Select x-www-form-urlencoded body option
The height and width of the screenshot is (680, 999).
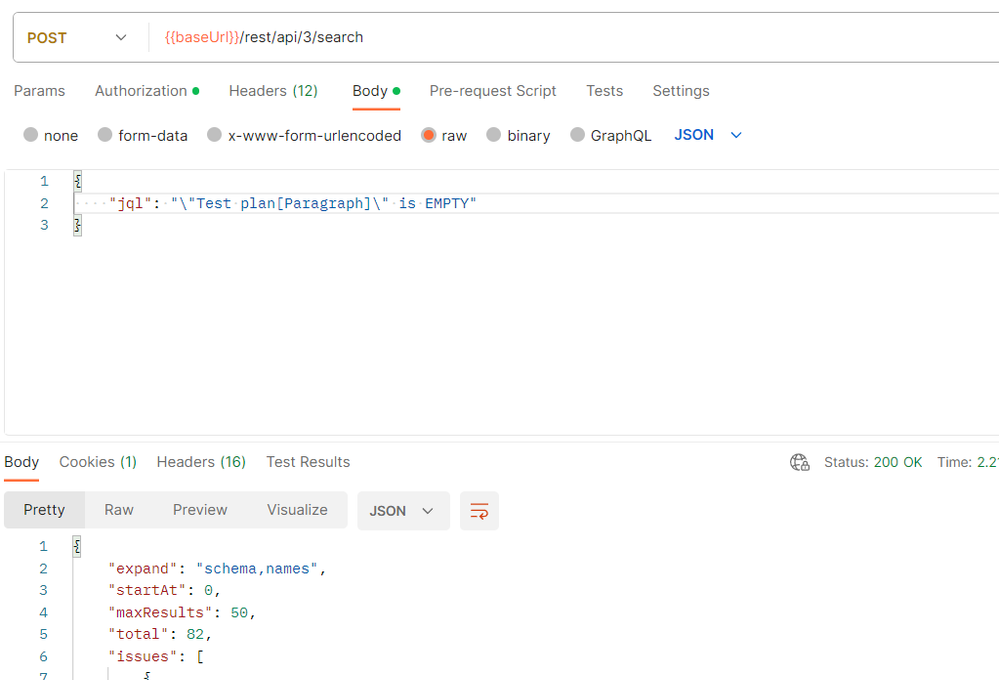(304, 135)
